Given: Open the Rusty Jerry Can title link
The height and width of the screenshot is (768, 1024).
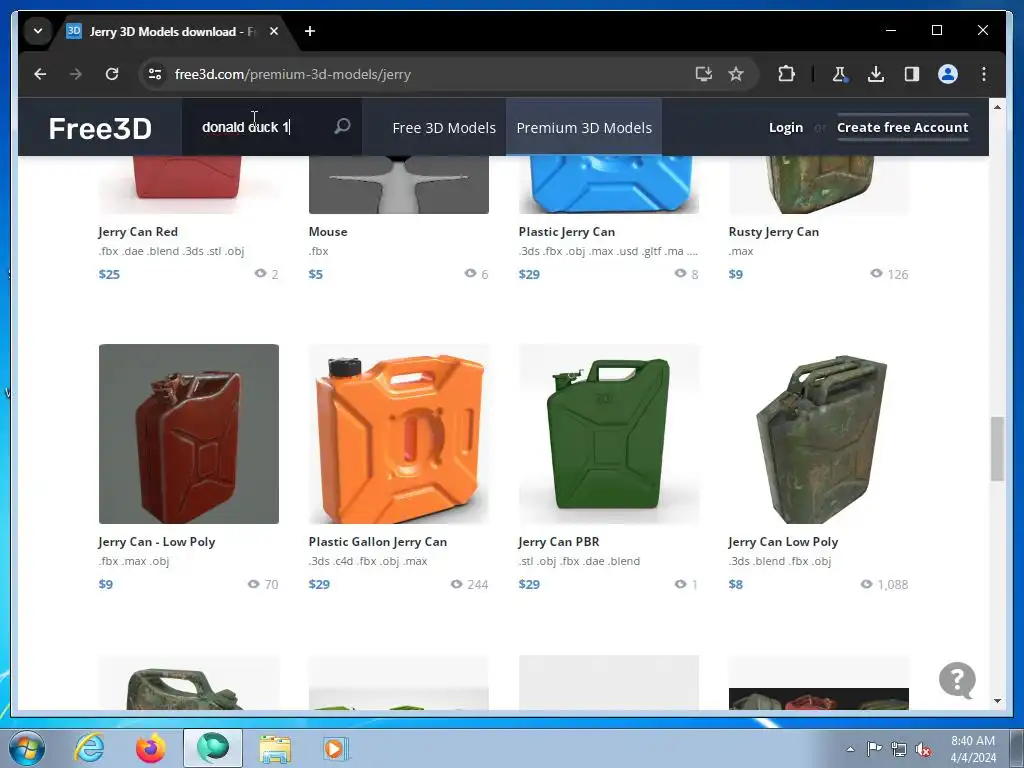Looking at the screenshot, I should coord(774,231).
